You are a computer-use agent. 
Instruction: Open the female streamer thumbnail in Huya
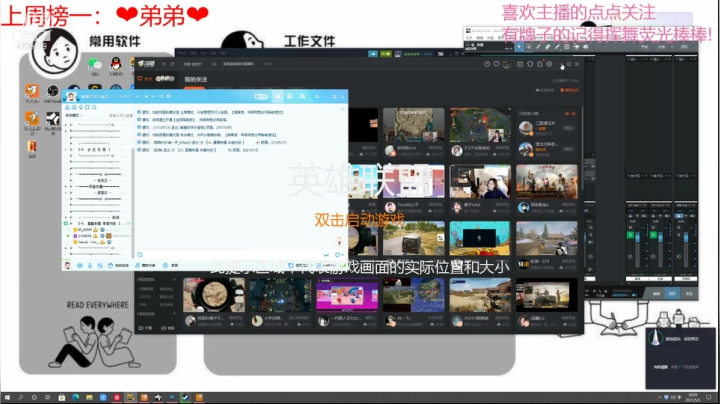(x=480, y=182)
